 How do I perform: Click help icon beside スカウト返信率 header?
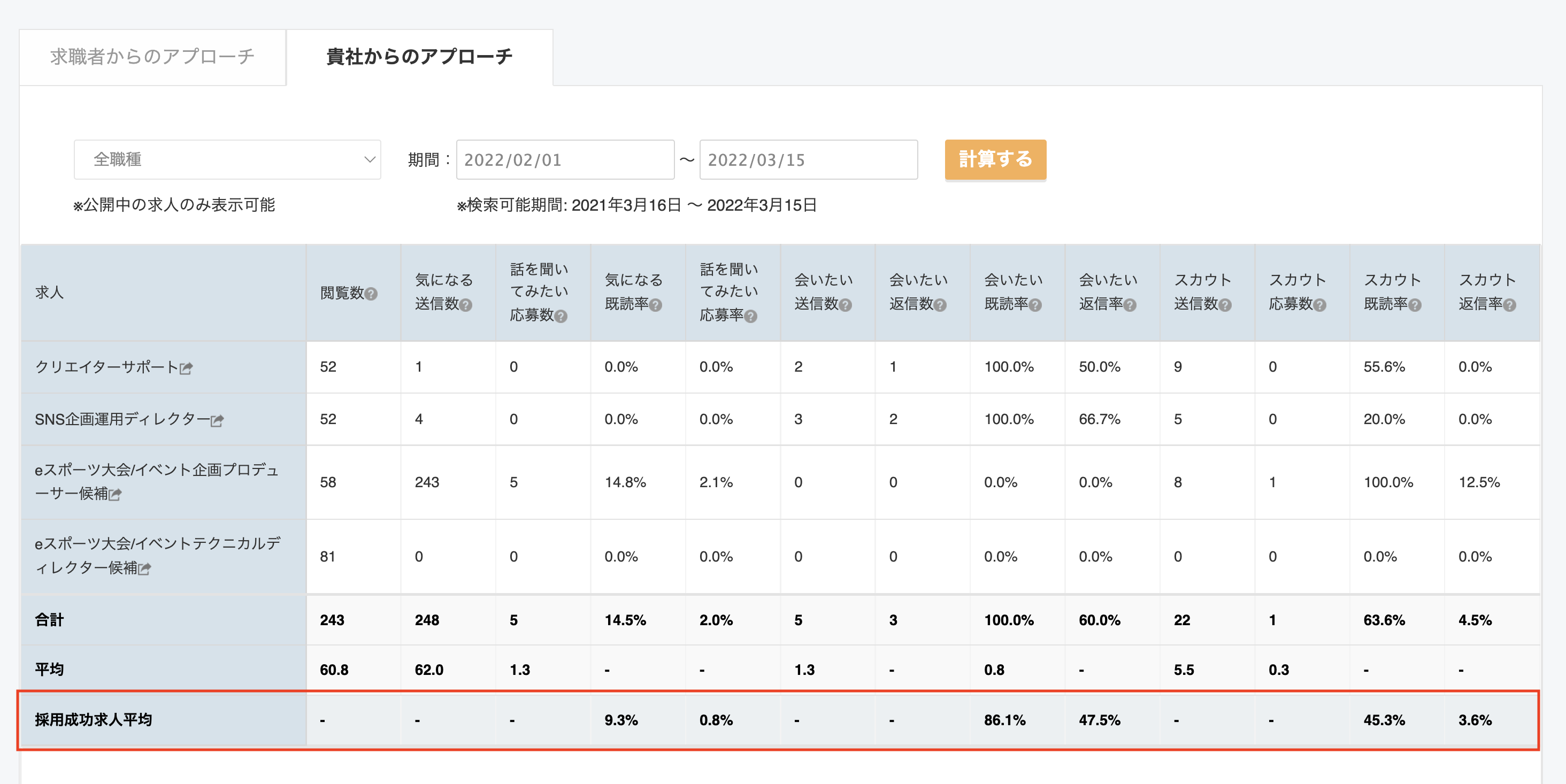1509,305
